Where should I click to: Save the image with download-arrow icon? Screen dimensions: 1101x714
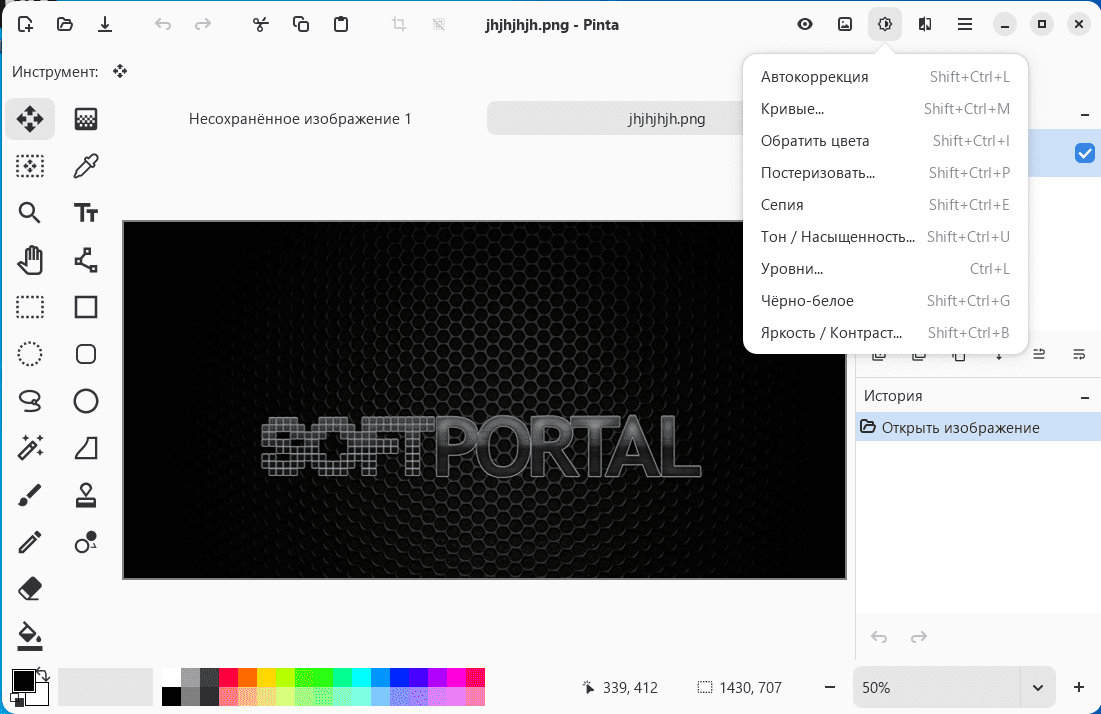(105, 25)
